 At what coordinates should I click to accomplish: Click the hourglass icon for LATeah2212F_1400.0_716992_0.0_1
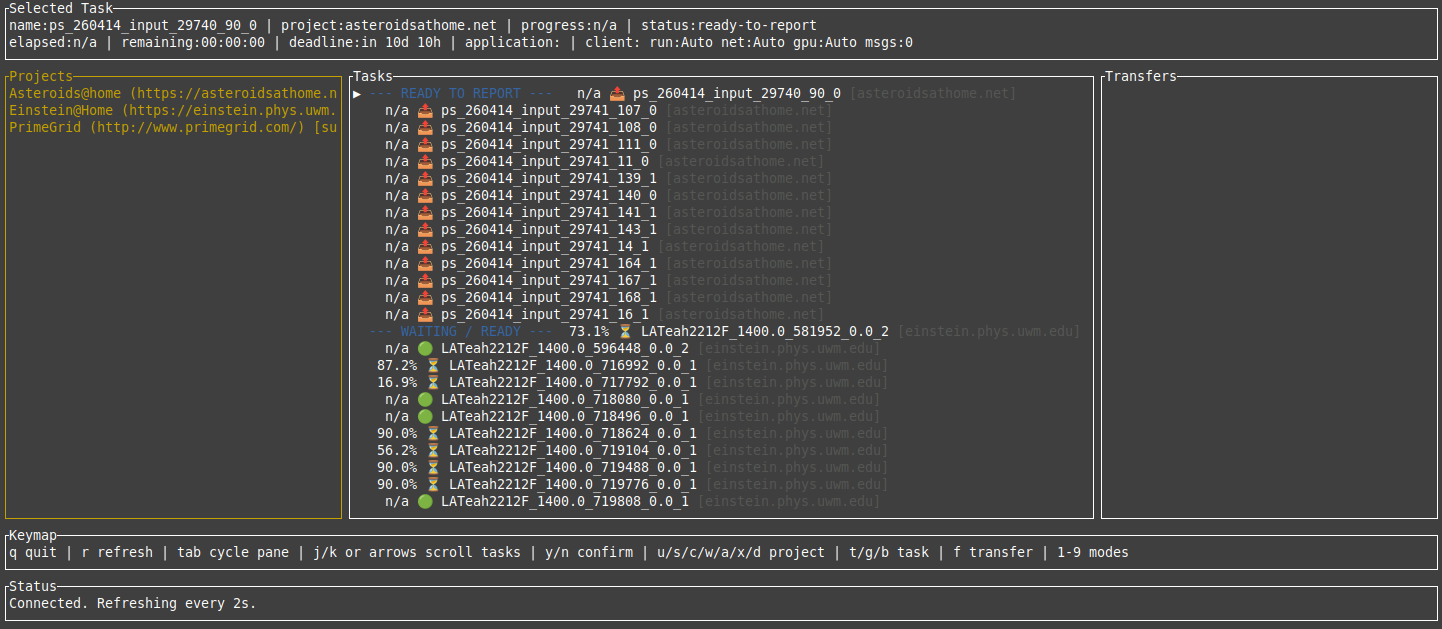[433, 365]
